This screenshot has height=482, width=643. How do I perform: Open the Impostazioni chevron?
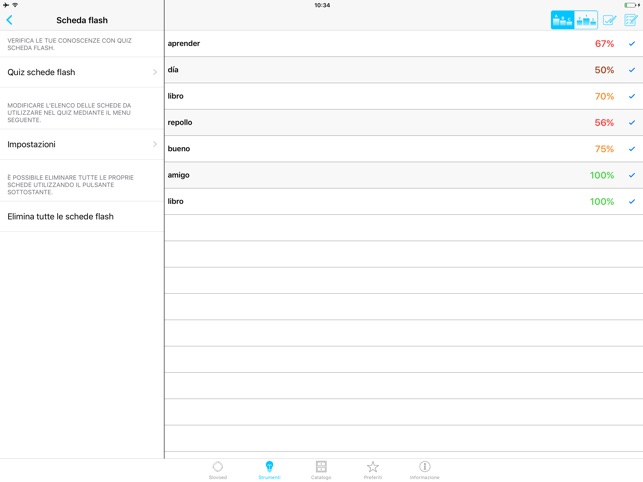155,144
